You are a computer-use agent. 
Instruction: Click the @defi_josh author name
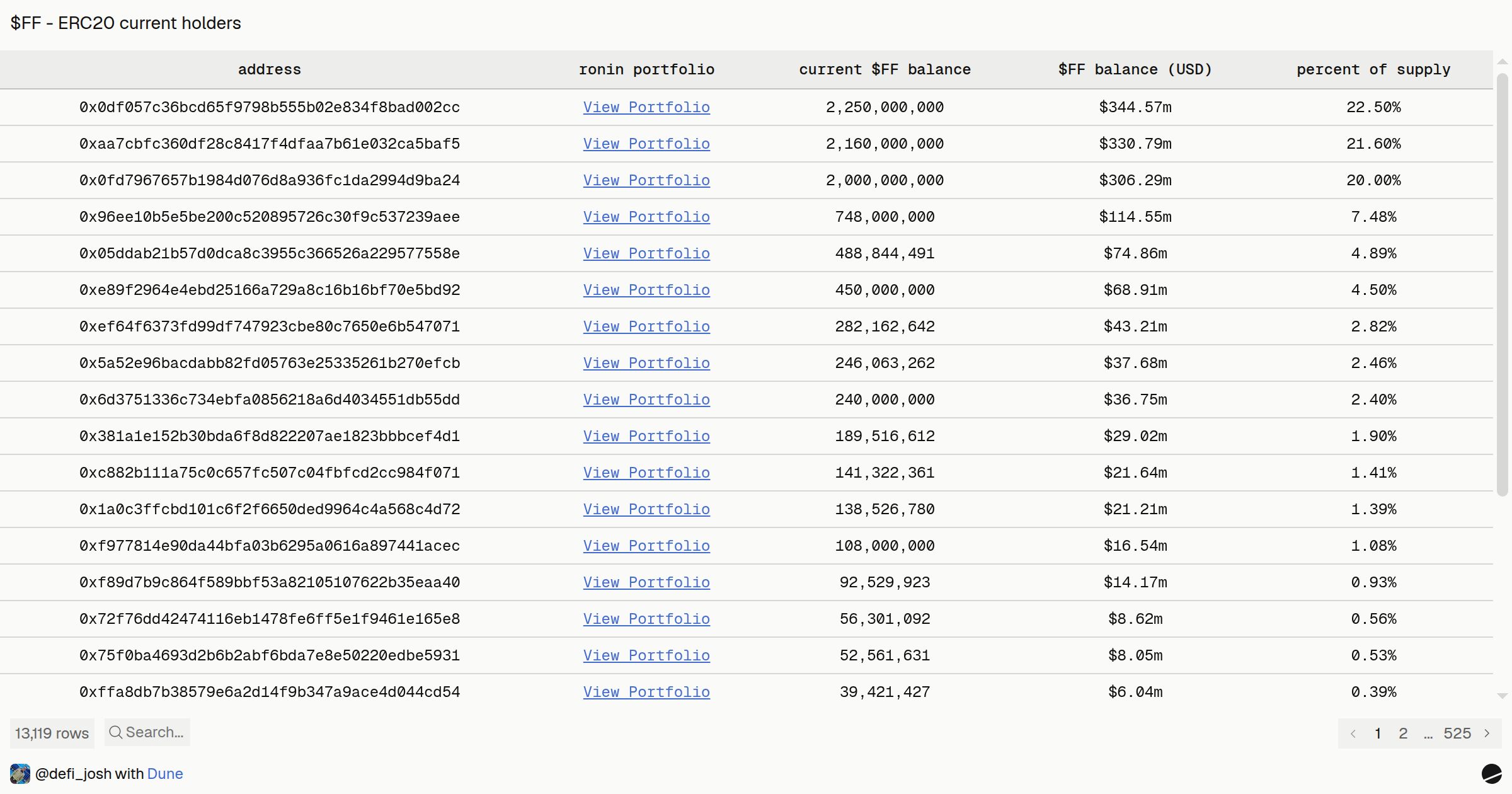tap(73, 774)
